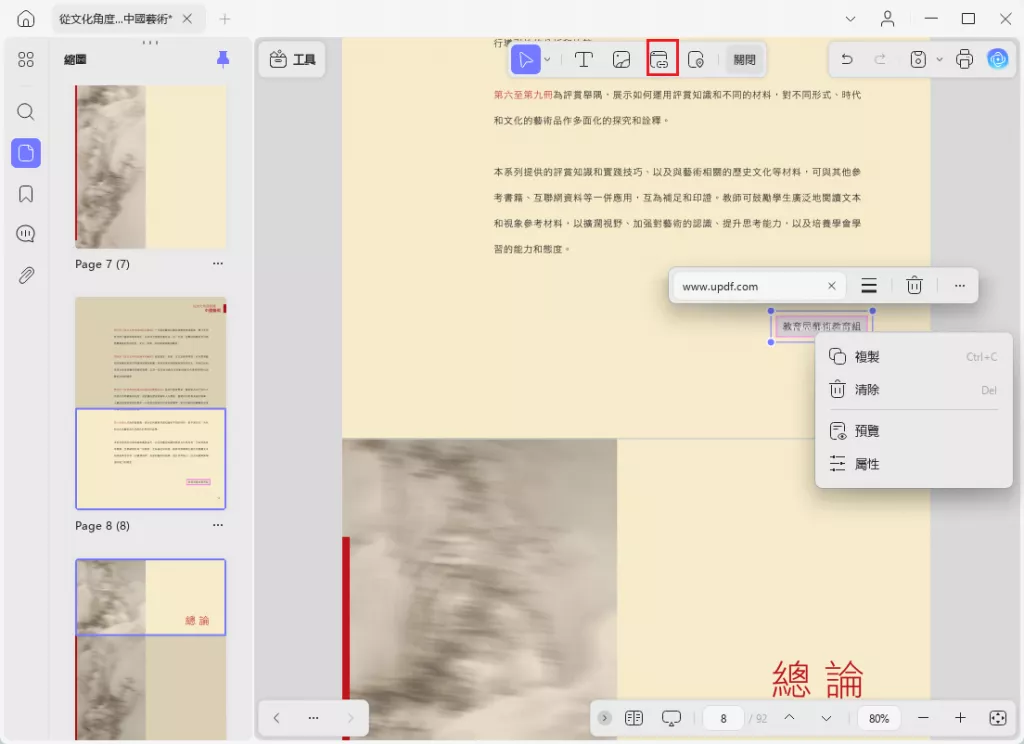The height and width of the screenshot is (744, 1024).
Task: Activate the red-highlighted Link tool
Action: pos(661,59)
